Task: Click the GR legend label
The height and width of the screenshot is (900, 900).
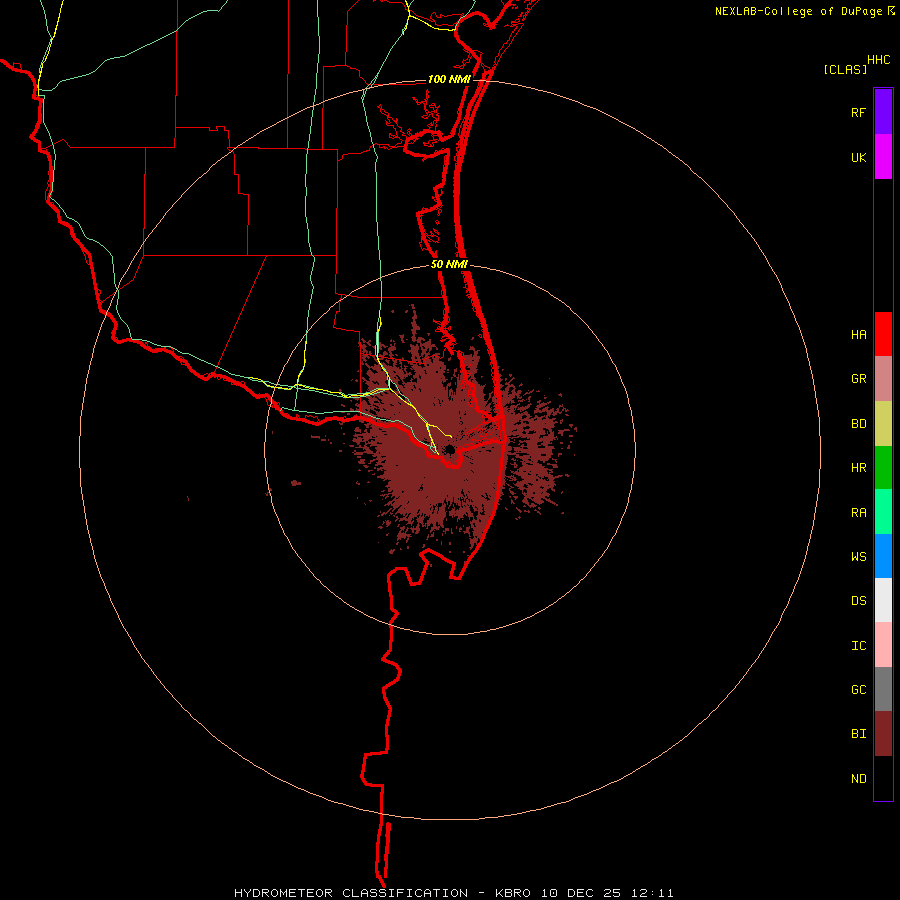Action: (x=858, y=379)
